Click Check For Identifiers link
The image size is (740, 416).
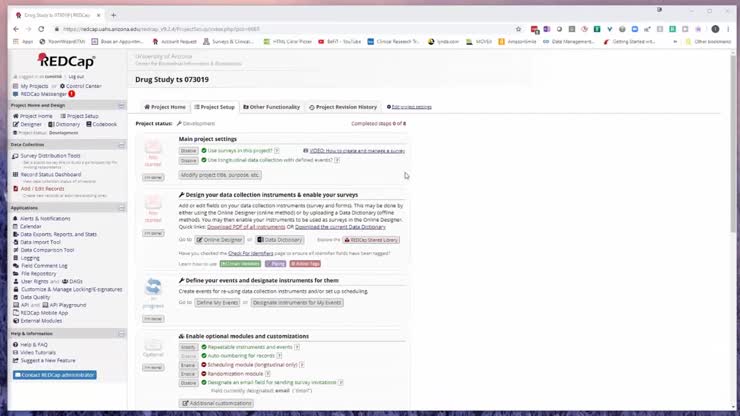(x=251, y=254)
